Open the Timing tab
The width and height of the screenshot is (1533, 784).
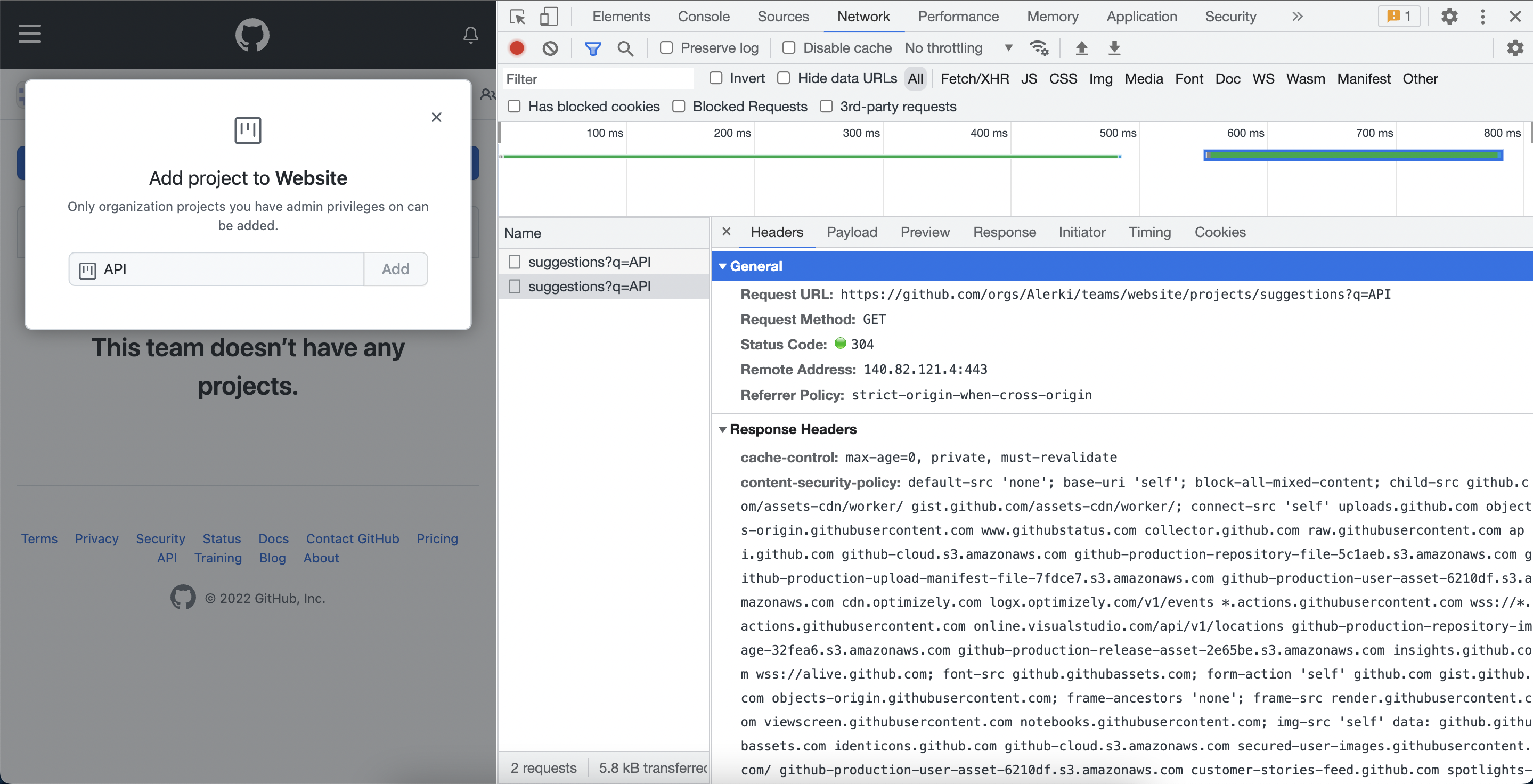click(1149, 233)
